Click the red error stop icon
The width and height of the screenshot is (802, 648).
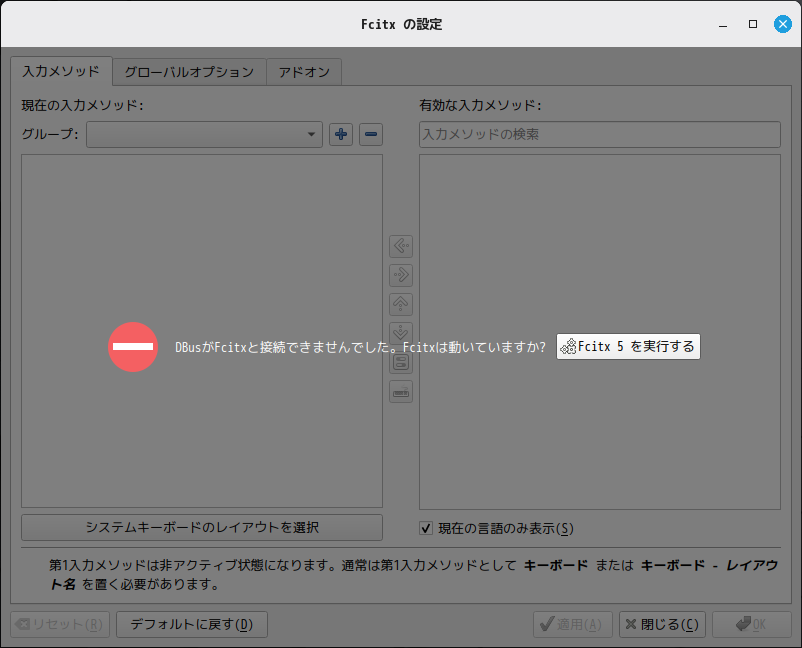point(133,347)
